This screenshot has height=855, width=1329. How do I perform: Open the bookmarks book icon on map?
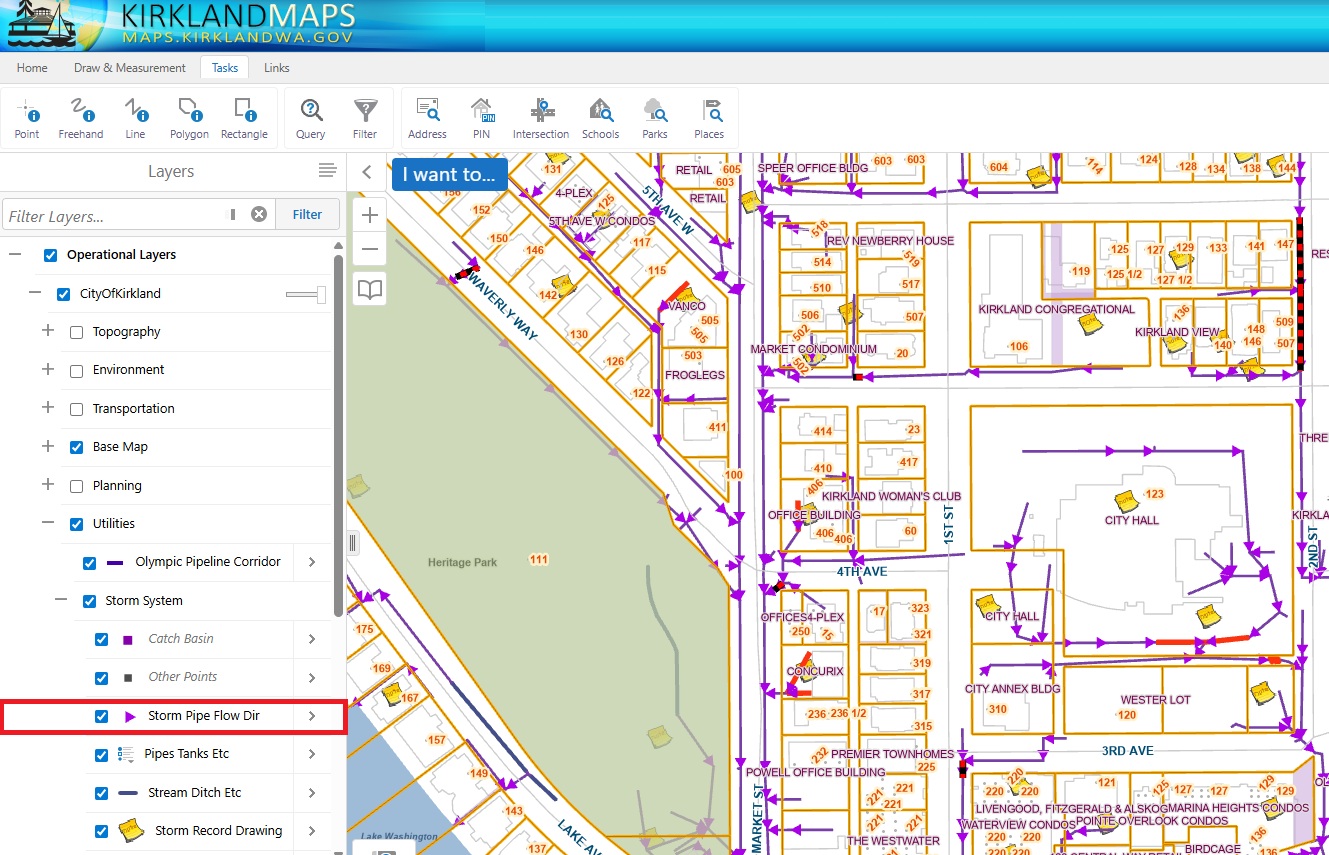[370, 290]
